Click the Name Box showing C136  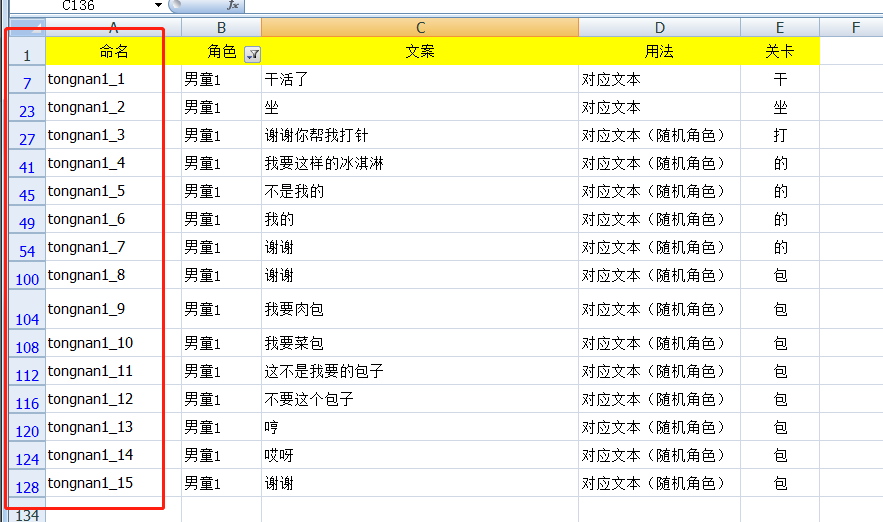click(79, 5)
